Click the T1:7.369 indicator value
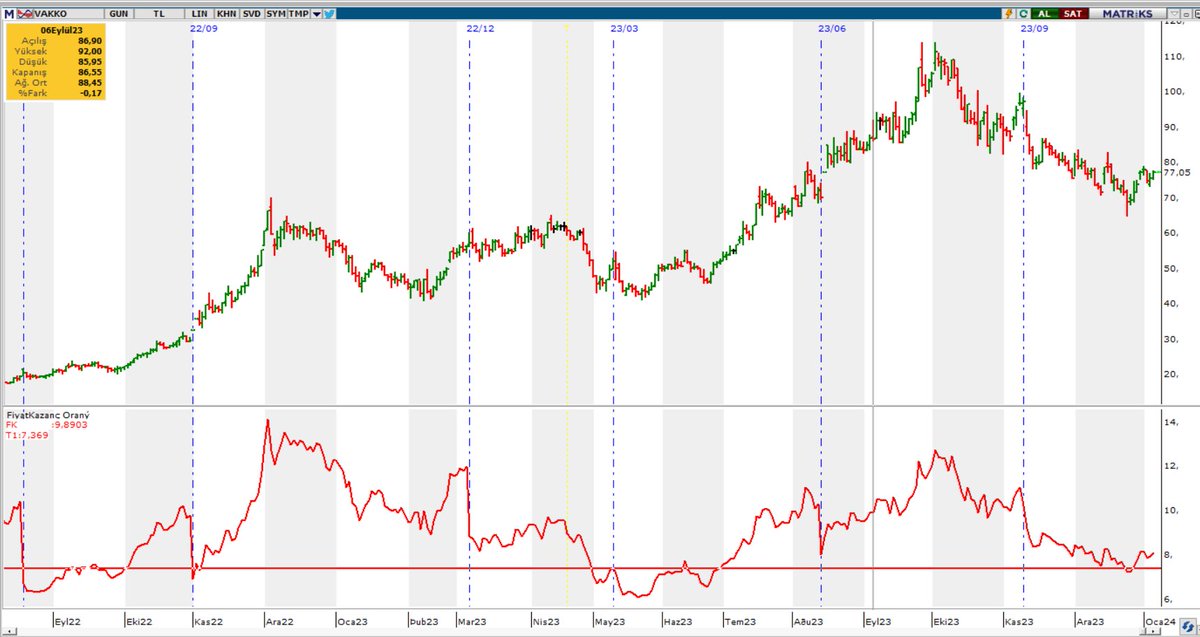1200x637 pixels. point(27,435)
